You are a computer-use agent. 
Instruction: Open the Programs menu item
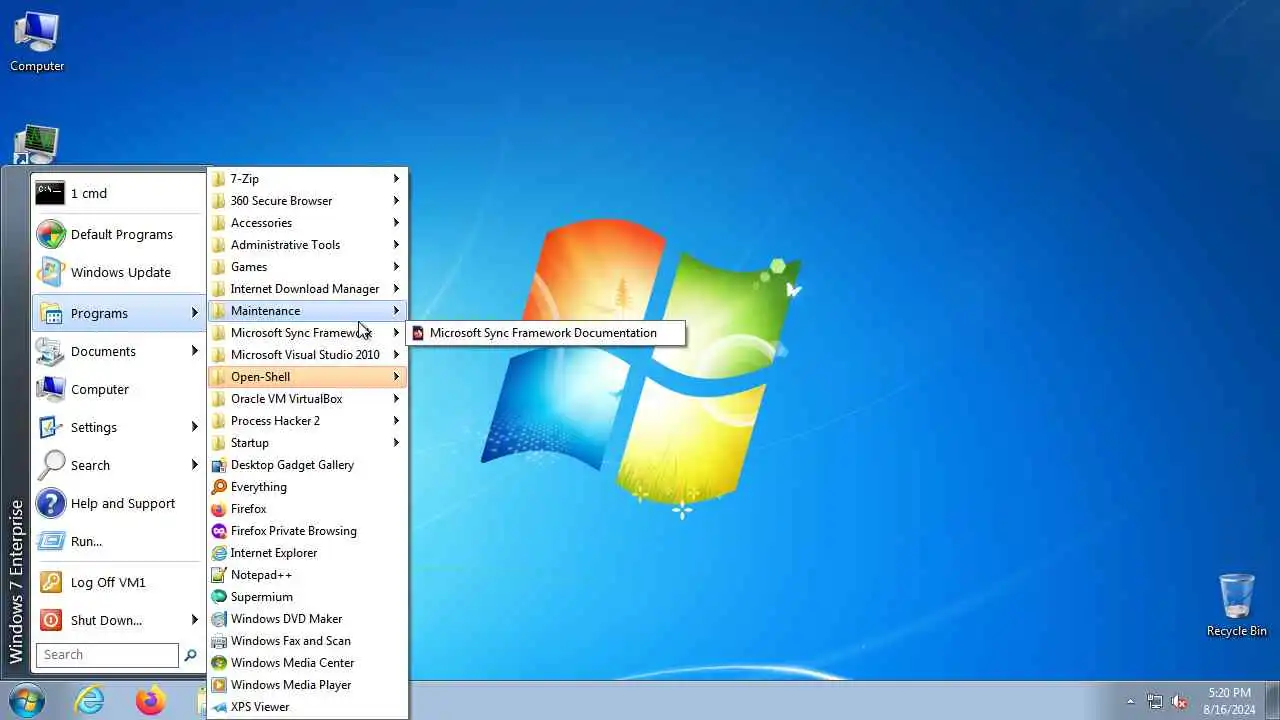[118, 313]
